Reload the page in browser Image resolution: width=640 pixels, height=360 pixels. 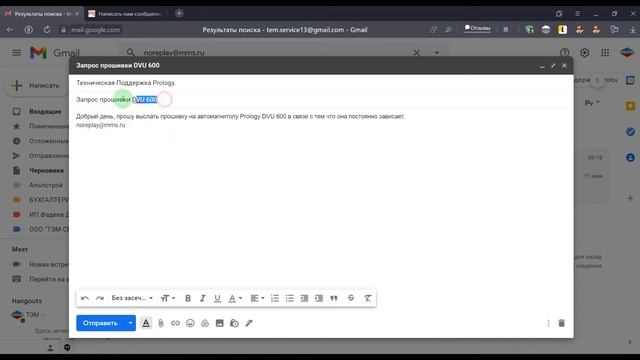[x=47, y=30]
